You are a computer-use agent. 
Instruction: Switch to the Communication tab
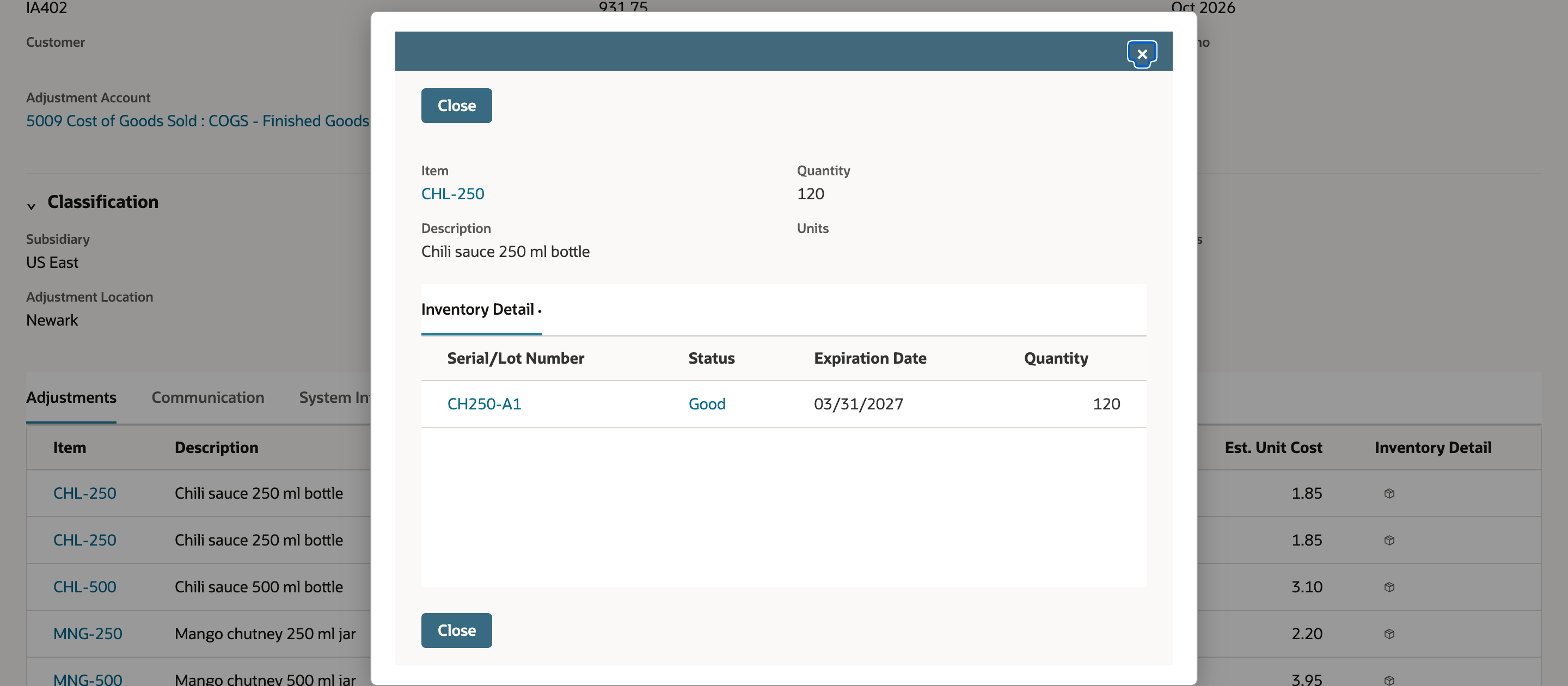pos(207,397)
